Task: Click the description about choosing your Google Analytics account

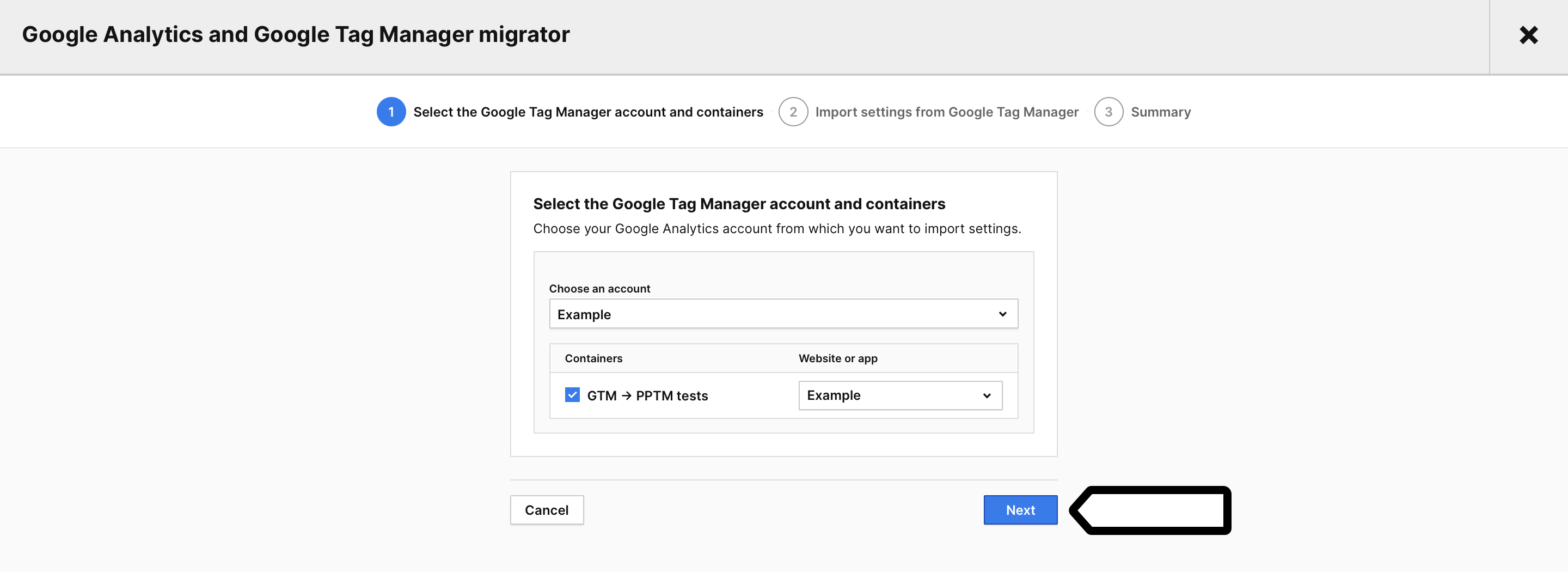Action: pyautogui.click(x=777, y=229)
